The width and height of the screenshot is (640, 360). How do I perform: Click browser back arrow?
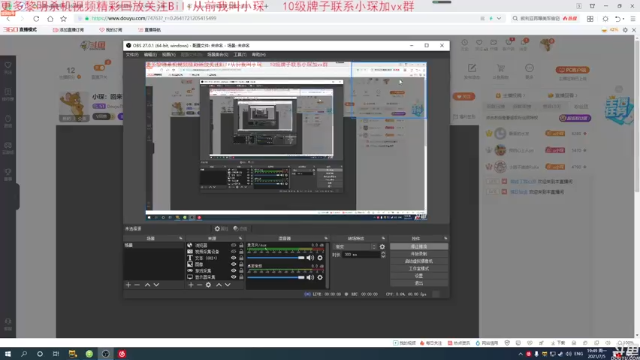tap(9, 19)
